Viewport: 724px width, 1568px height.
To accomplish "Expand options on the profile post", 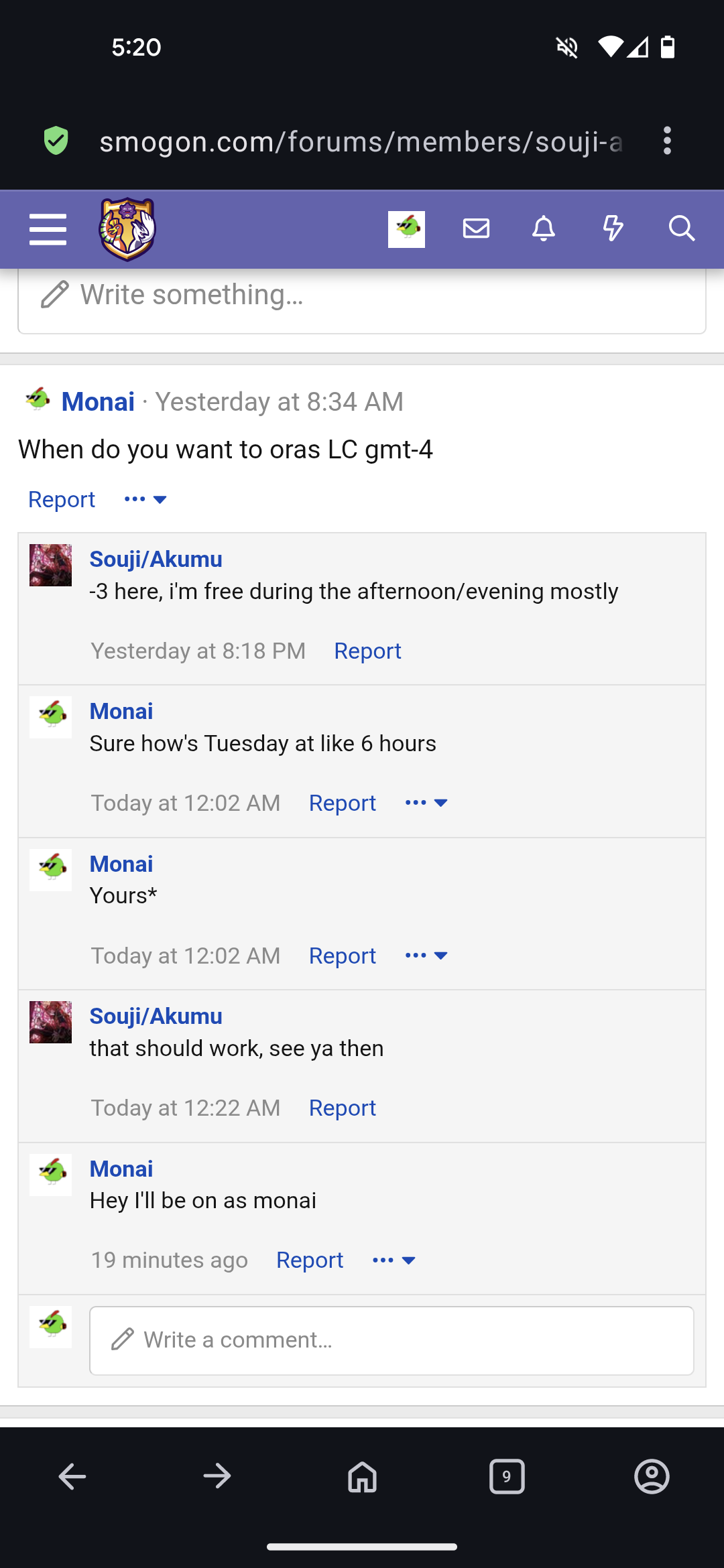I will coord(144,499).
